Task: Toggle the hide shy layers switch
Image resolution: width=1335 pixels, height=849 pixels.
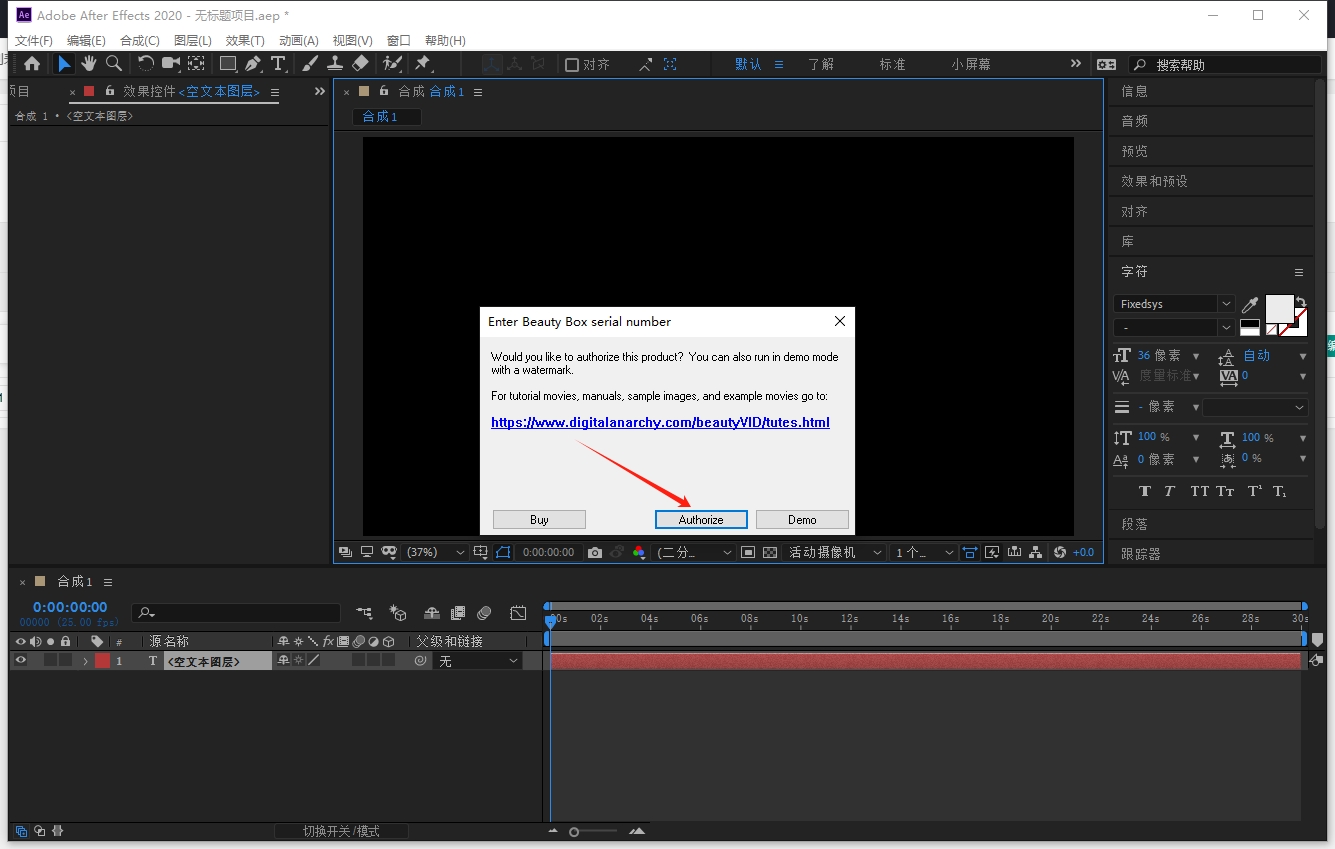Action: pyautogui.click(x=431, y=613)
